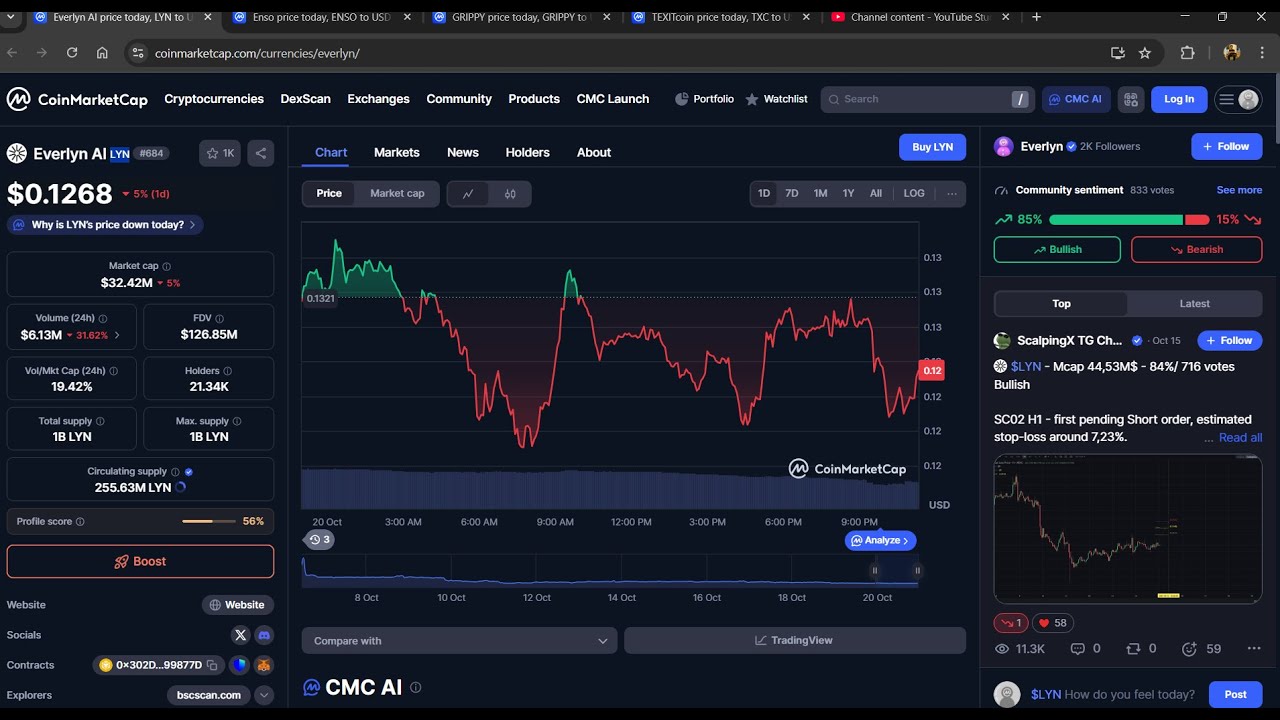
Task: Open new browser tab
Action: (x=1037, y=17)
